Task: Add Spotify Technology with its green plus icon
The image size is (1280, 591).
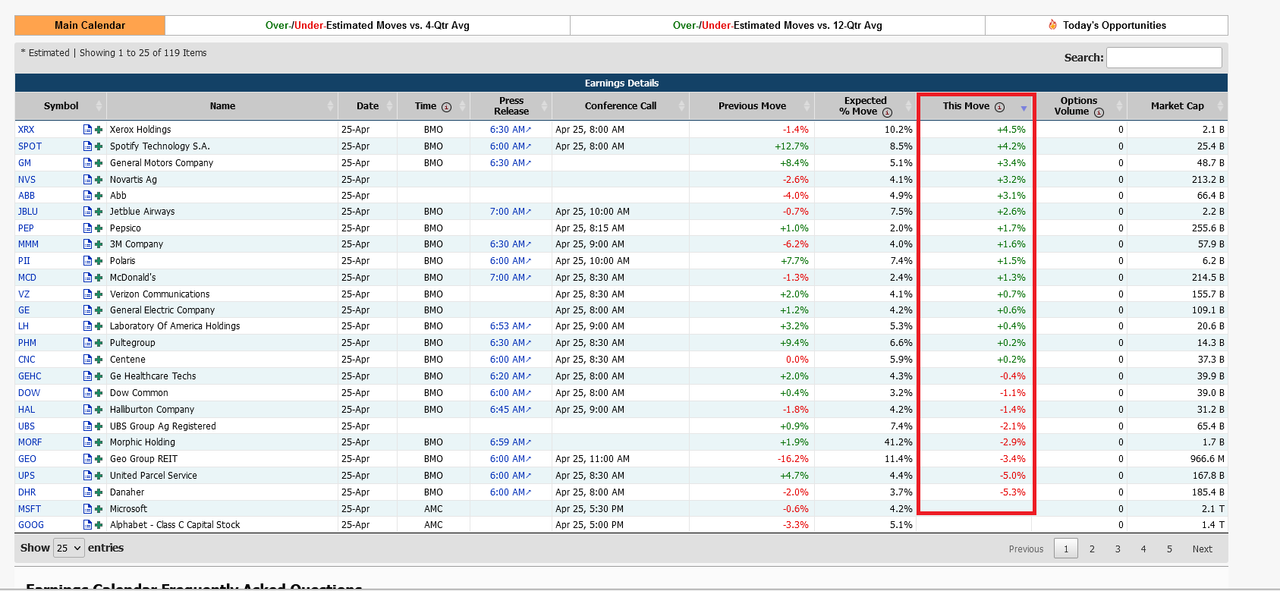Action: pyautogui.click(x=99, y=146)
